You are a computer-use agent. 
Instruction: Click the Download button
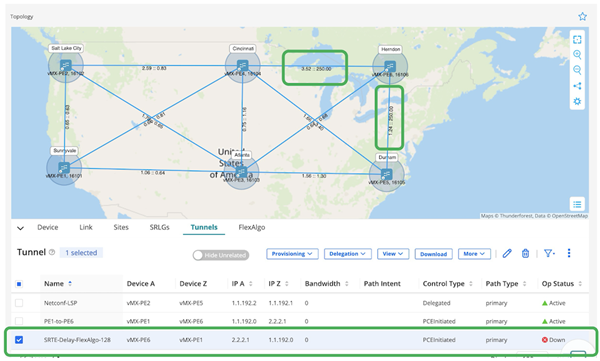pos(434,254)
